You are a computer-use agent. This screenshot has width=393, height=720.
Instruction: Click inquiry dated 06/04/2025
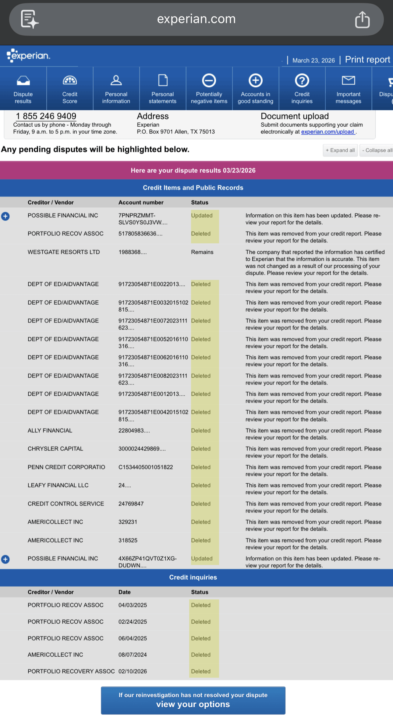pos(133,638)
